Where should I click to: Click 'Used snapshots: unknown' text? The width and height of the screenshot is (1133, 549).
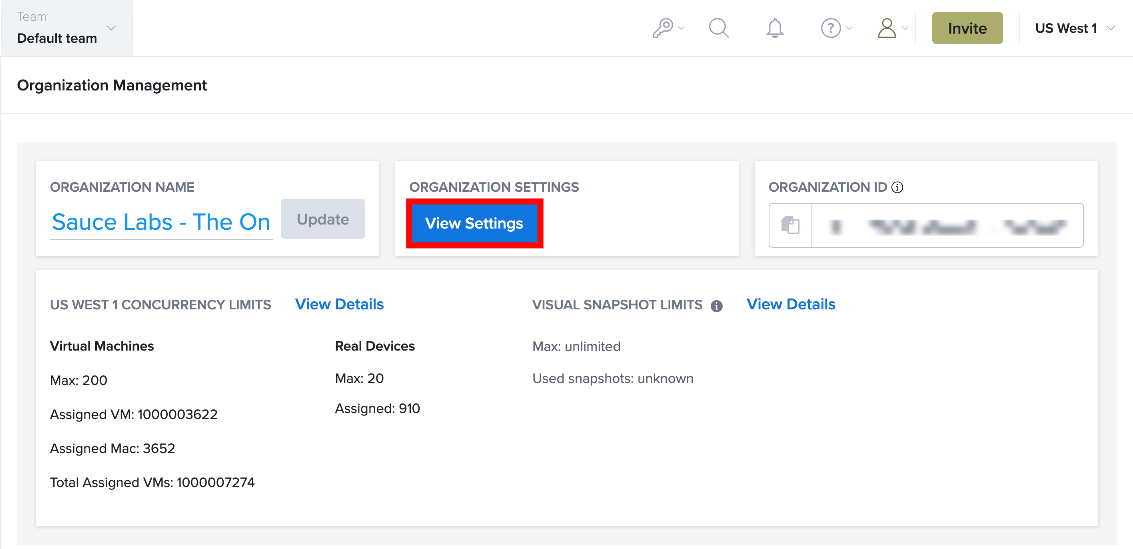(613, 378)
